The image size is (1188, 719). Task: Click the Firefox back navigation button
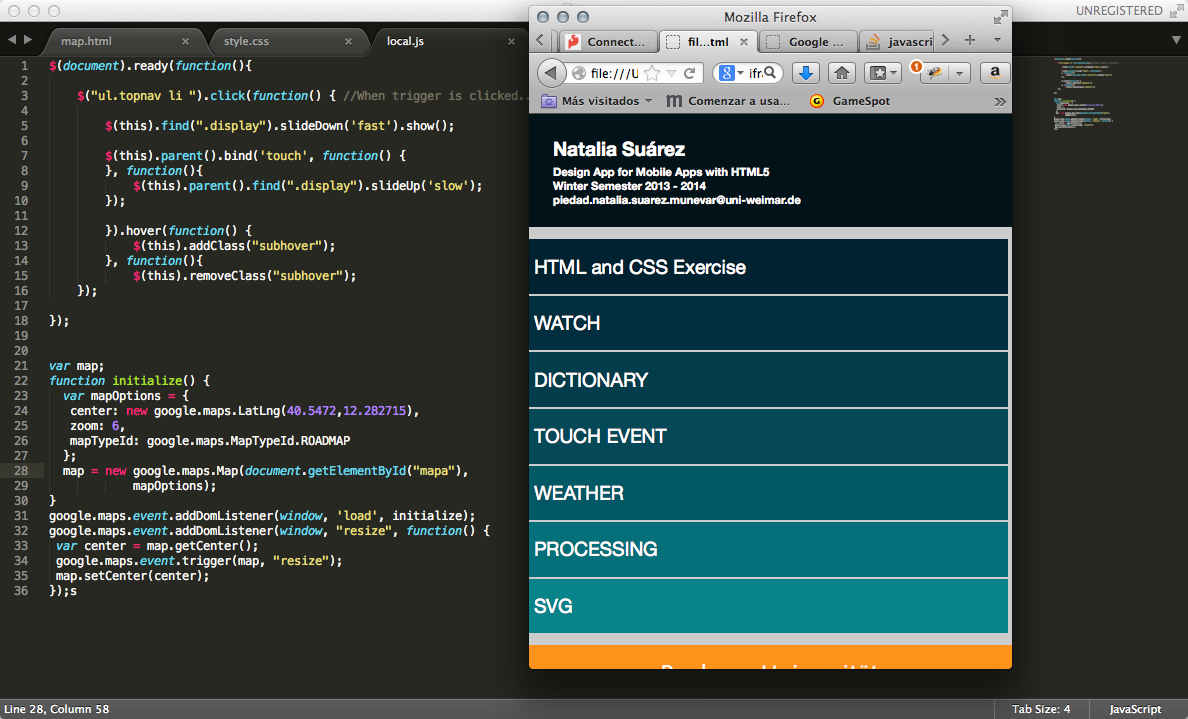pyautogui.click(x=552, y=73)
